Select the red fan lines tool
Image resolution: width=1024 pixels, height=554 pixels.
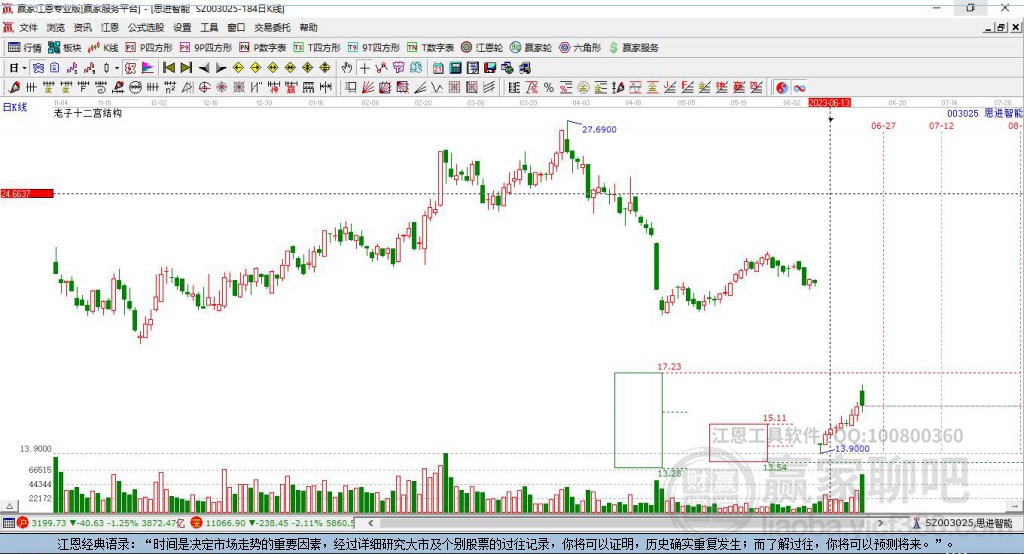(x=368, y=88)
